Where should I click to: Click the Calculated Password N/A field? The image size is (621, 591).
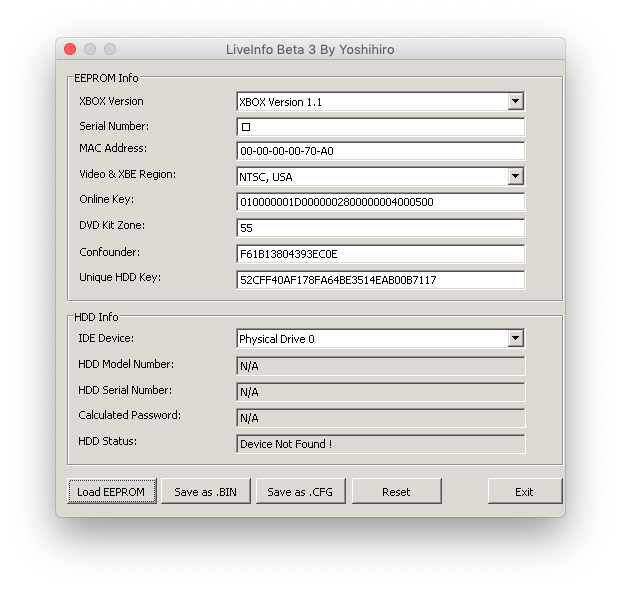coord(381,418)
